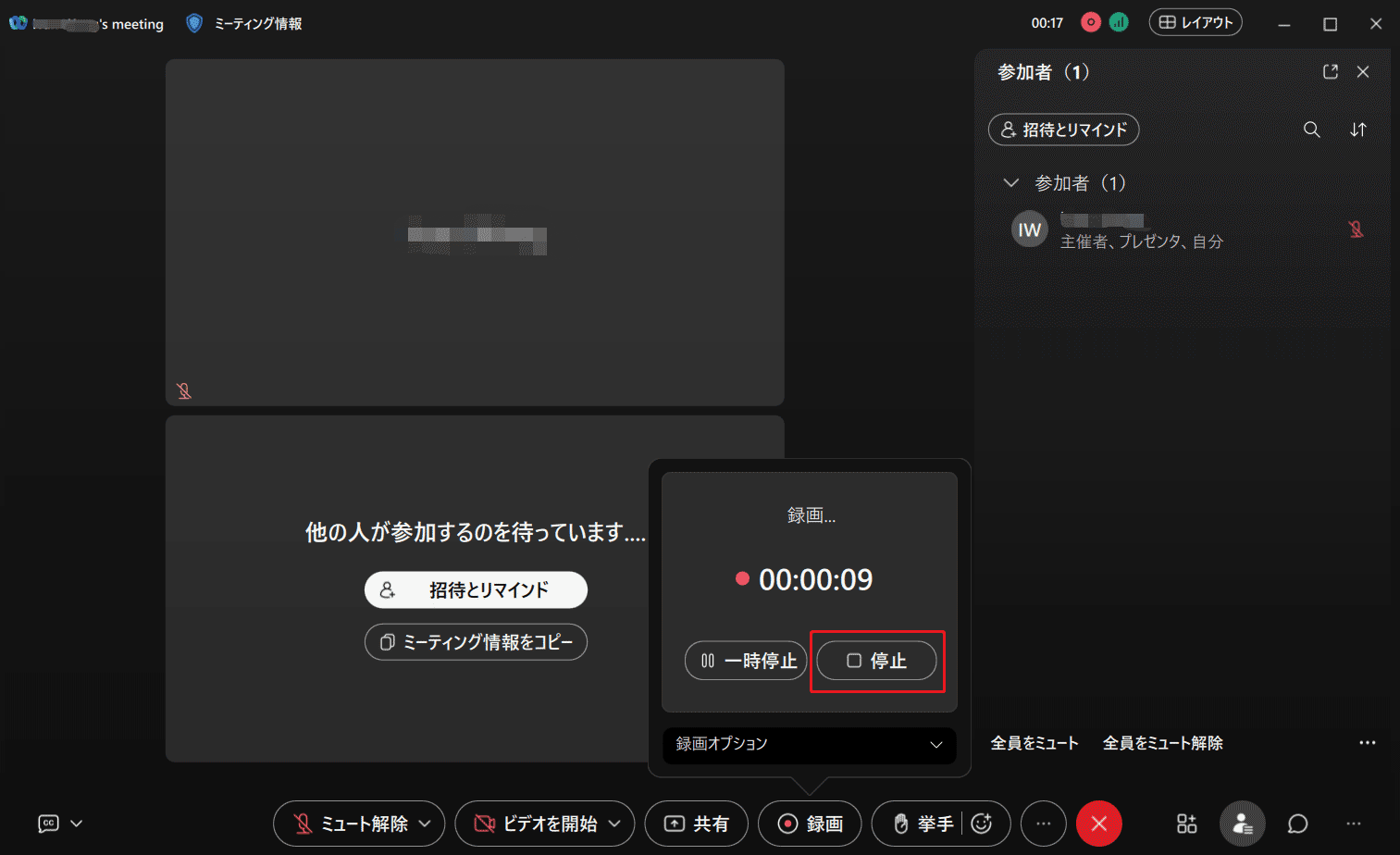Screen dimensions: 1400x855
Task: Open the レイアウト layout button
Action: [x=1196, y=22]
